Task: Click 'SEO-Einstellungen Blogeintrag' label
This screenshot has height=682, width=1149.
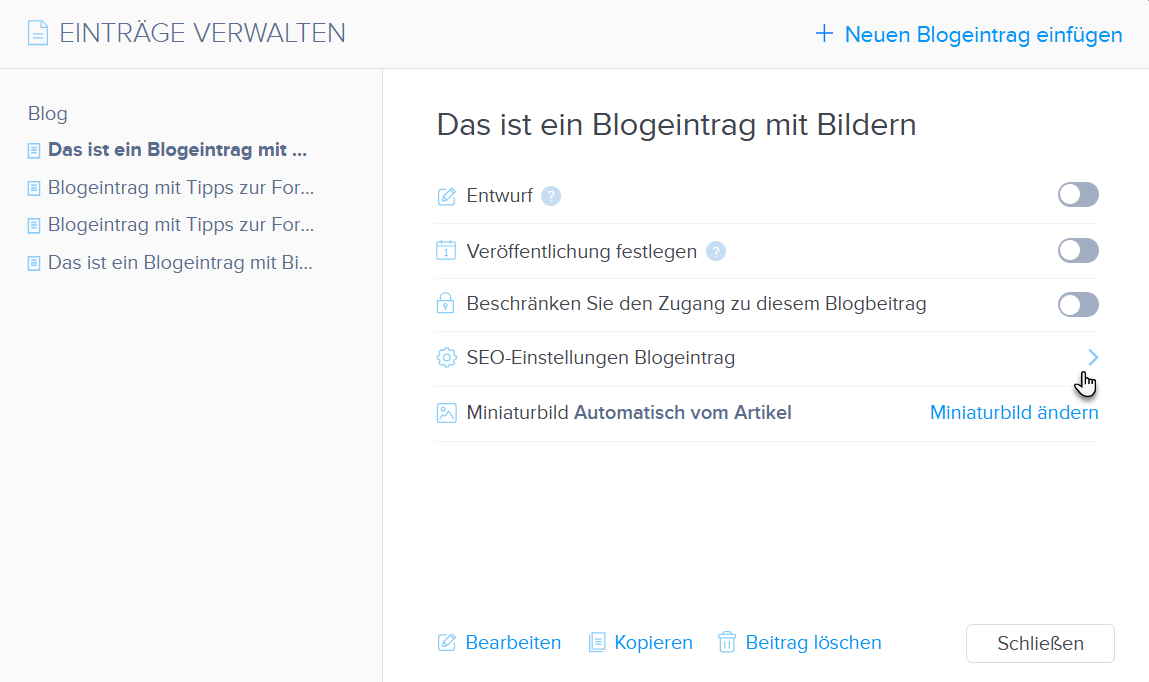Action: pos(600,357)
